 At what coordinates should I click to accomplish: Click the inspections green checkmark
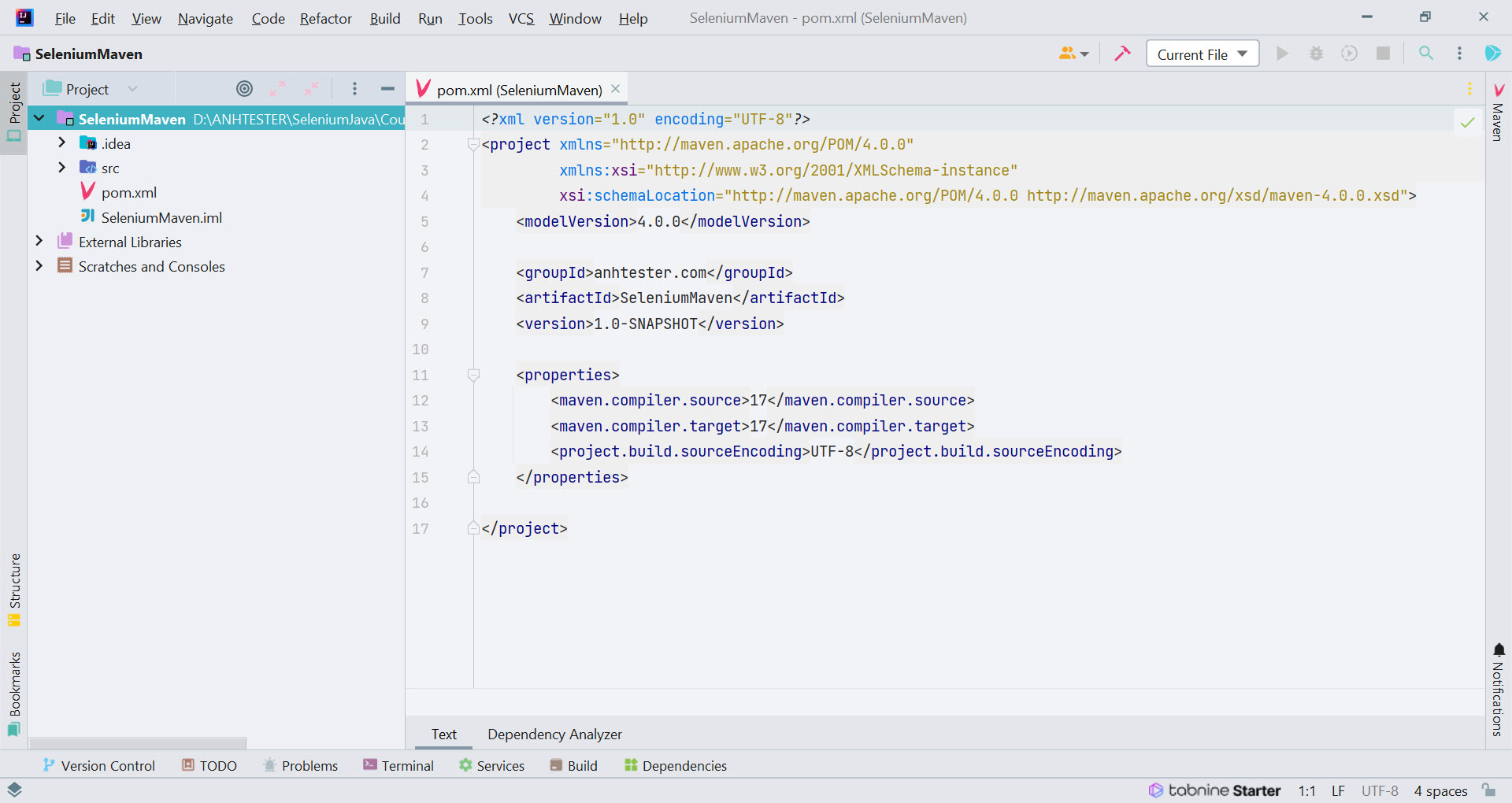click(x=1467, y=122)
